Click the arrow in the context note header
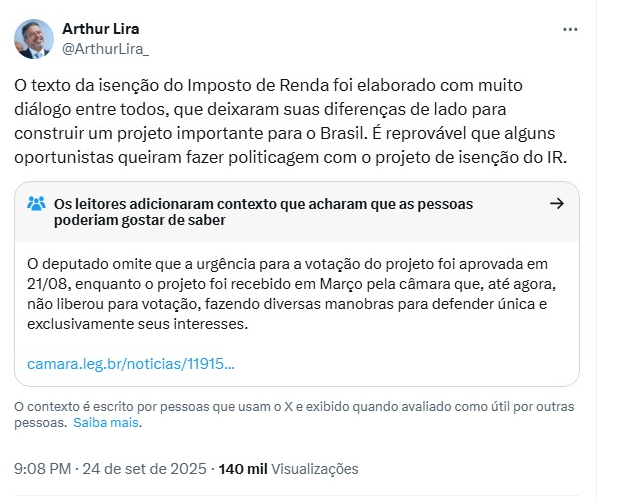The width and height of the screenshot is (623, 499). click(558, 204)
